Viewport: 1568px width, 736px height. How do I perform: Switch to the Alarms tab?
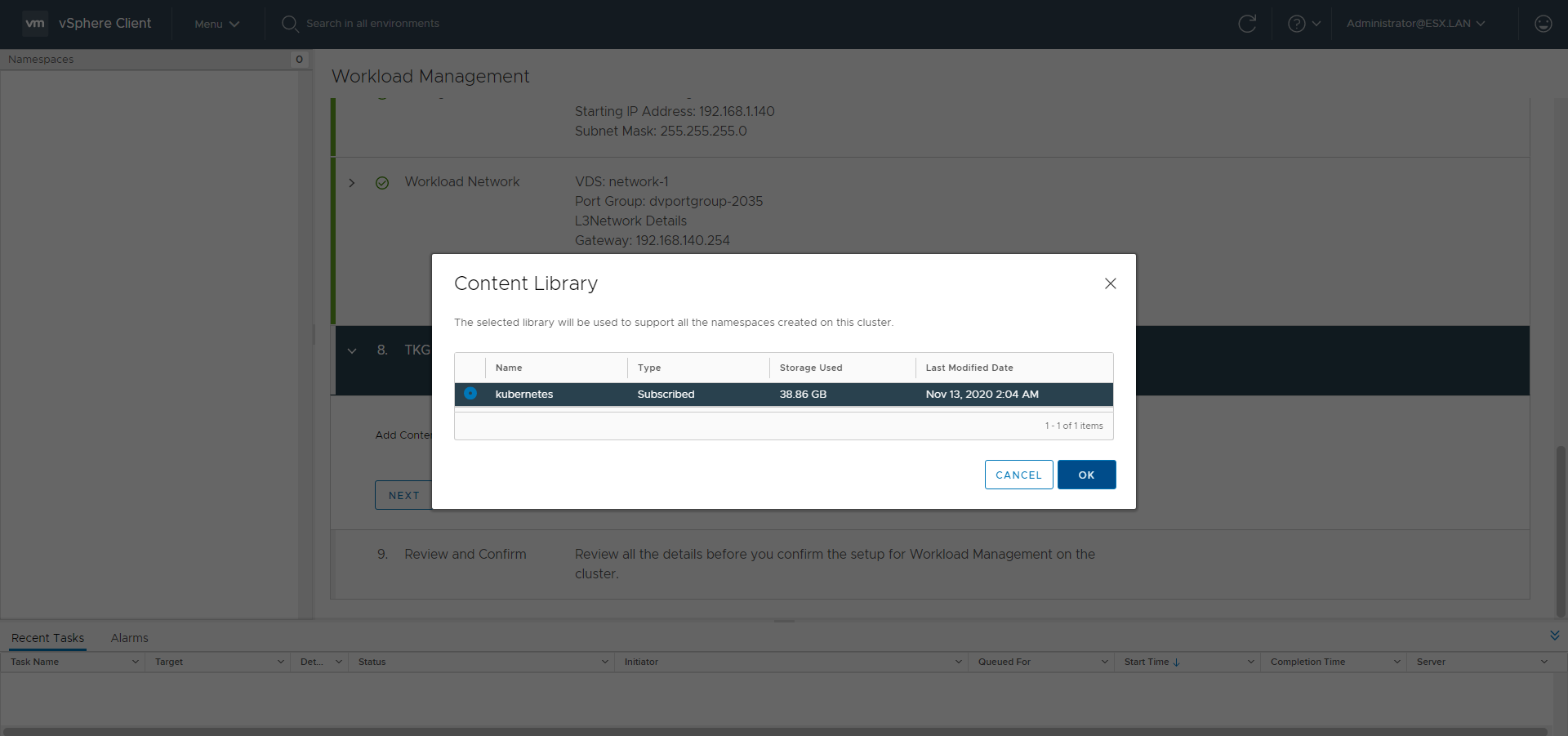click(129, 638)
